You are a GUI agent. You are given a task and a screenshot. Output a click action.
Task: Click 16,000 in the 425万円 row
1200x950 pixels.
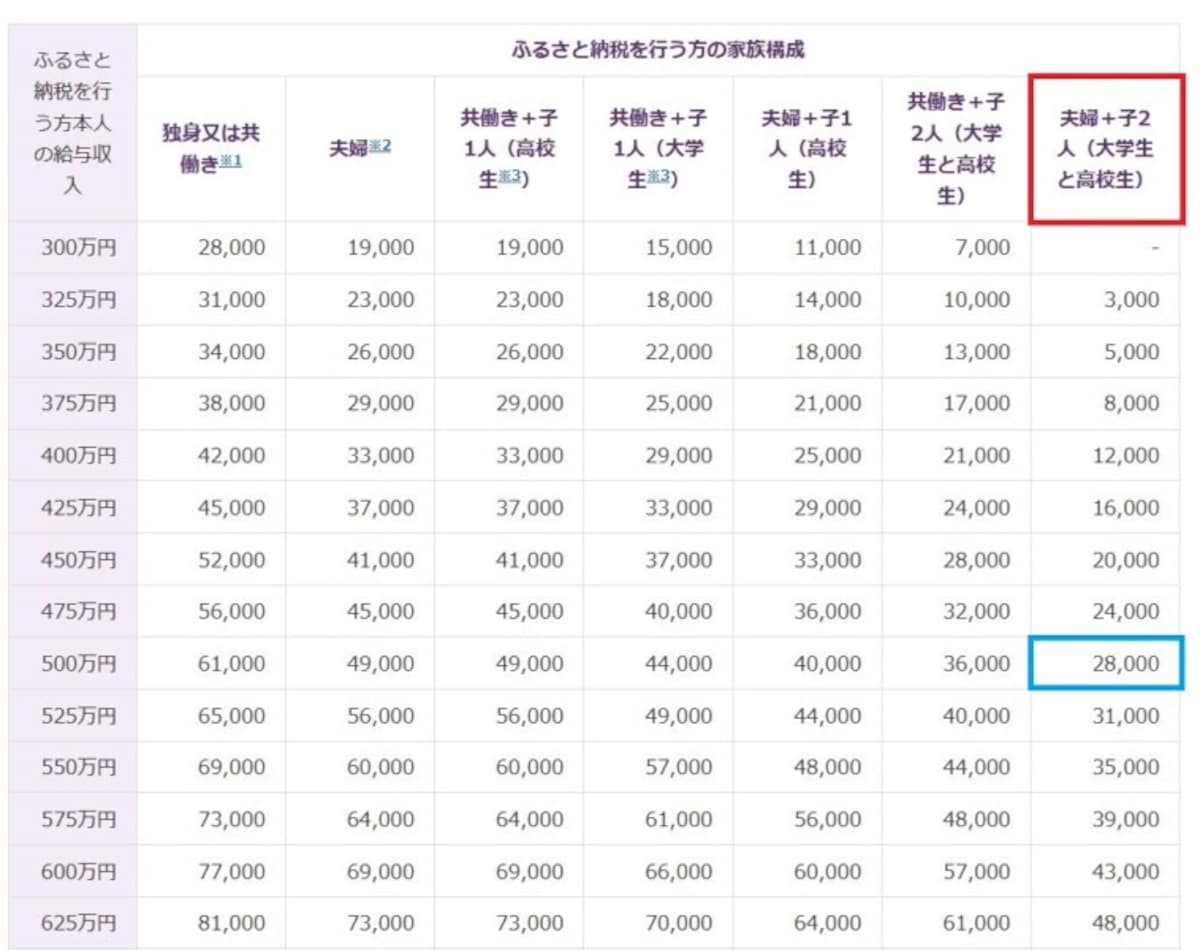click(1126, 508)
